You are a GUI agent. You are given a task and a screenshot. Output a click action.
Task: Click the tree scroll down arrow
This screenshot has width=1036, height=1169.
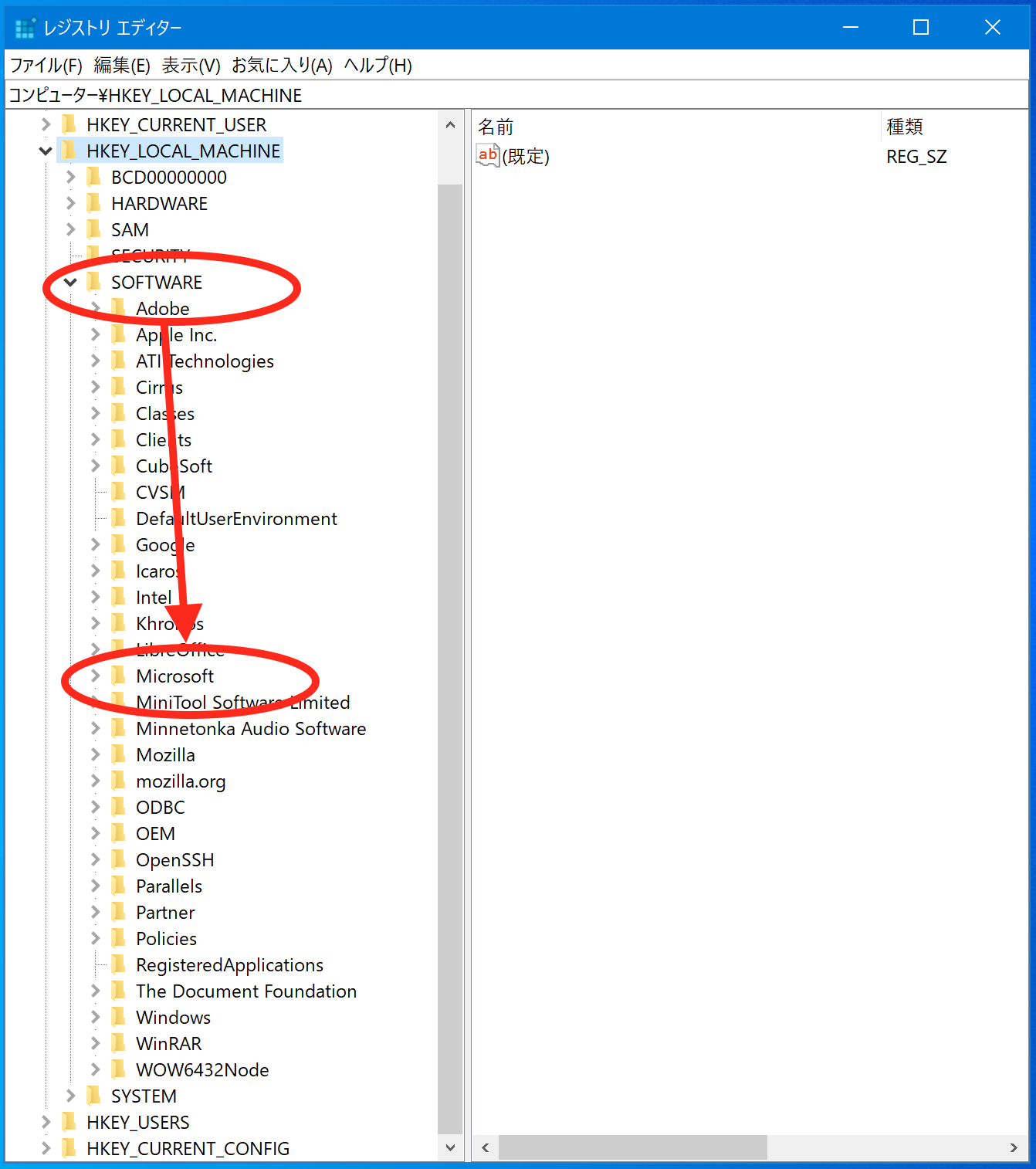click(x=450, y=1148)
